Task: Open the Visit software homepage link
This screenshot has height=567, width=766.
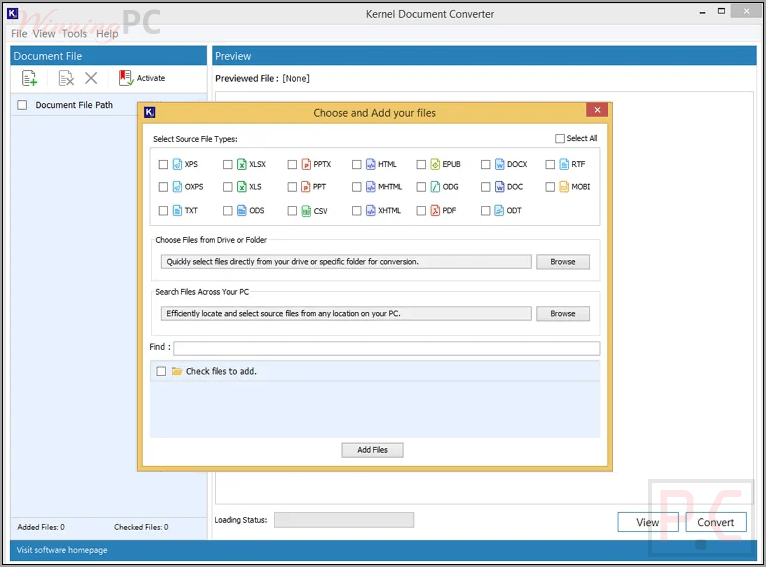Action: tap(62, 550)
